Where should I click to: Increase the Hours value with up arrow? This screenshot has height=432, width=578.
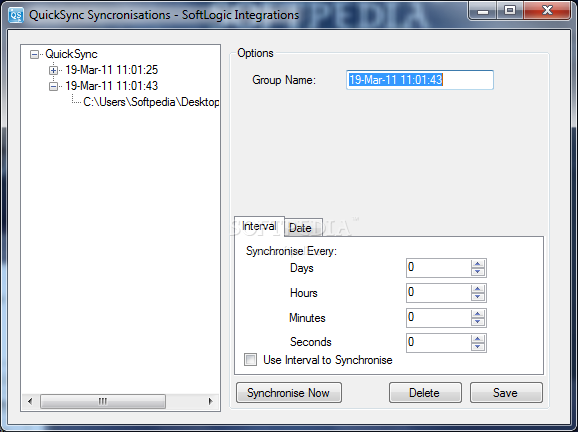(478, 289)
